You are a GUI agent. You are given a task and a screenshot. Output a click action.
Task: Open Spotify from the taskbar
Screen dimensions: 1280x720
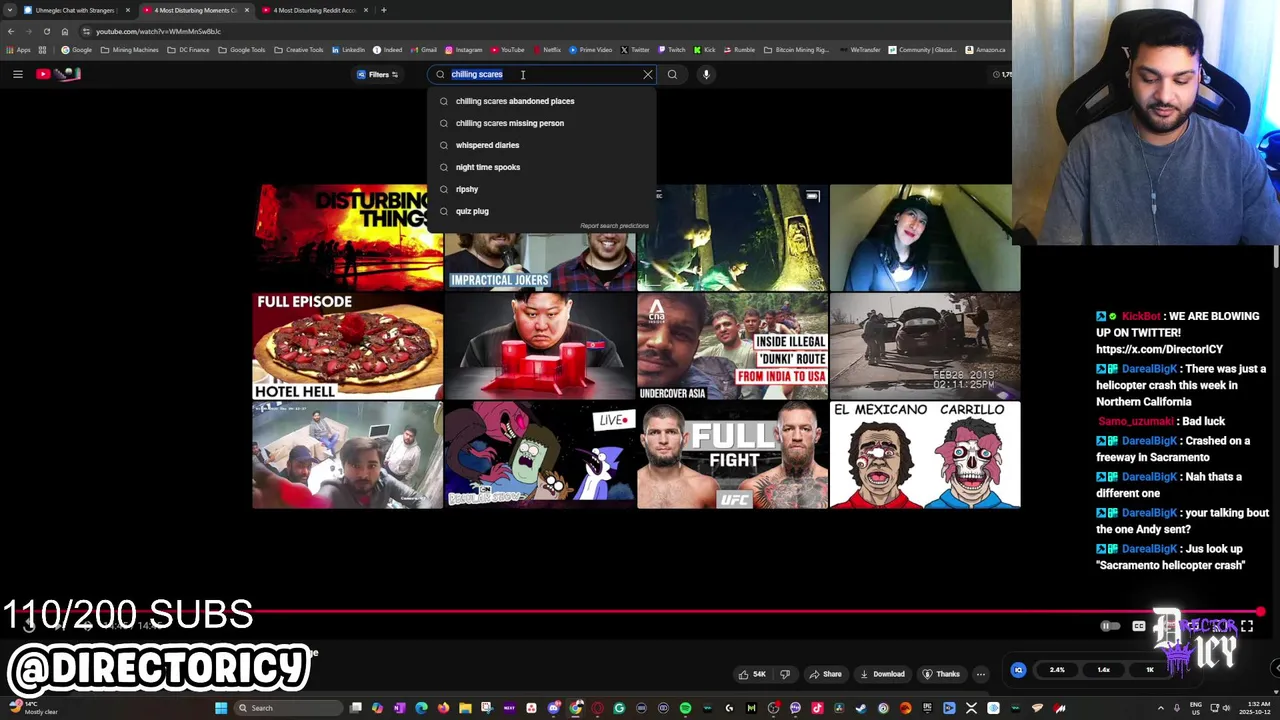click(x=685, y=708)
